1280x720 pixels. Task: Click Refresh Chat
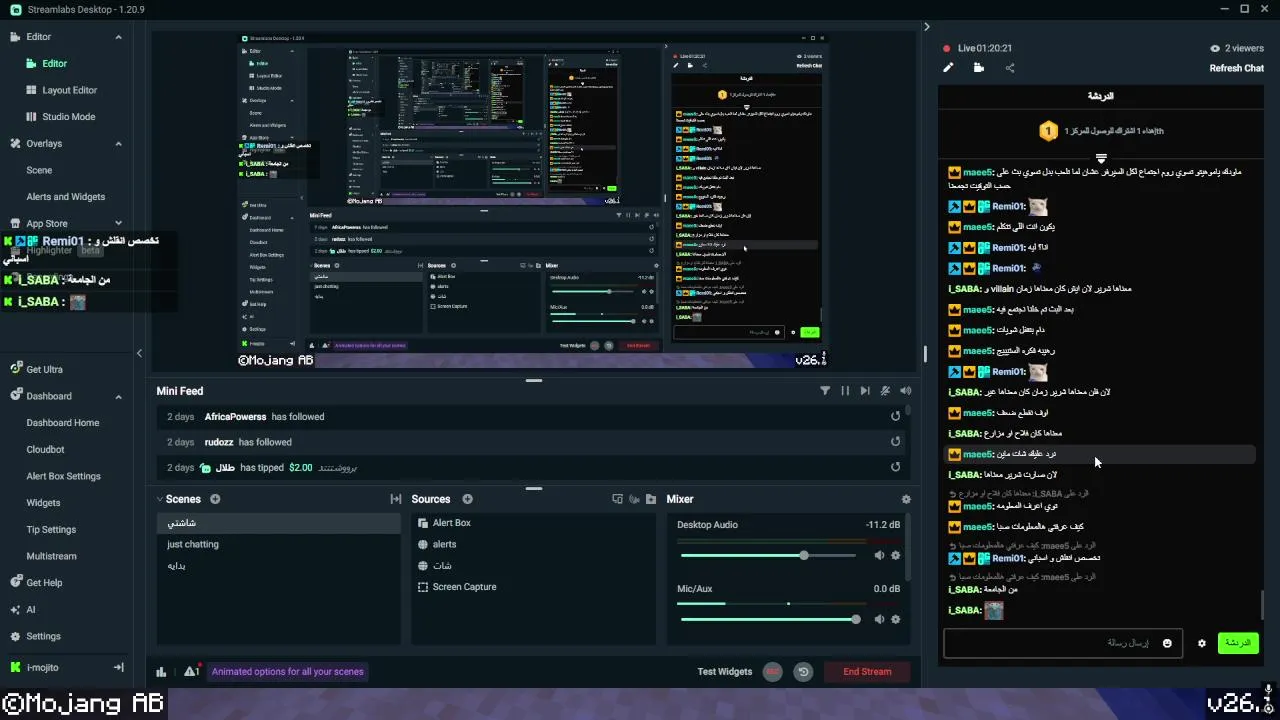pos(1237,68)
